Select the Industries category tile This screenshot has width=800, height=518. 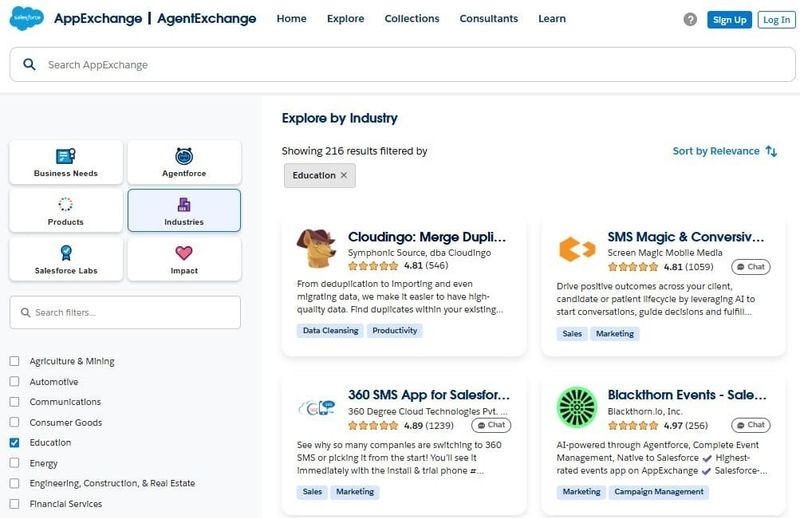(184, 210)
